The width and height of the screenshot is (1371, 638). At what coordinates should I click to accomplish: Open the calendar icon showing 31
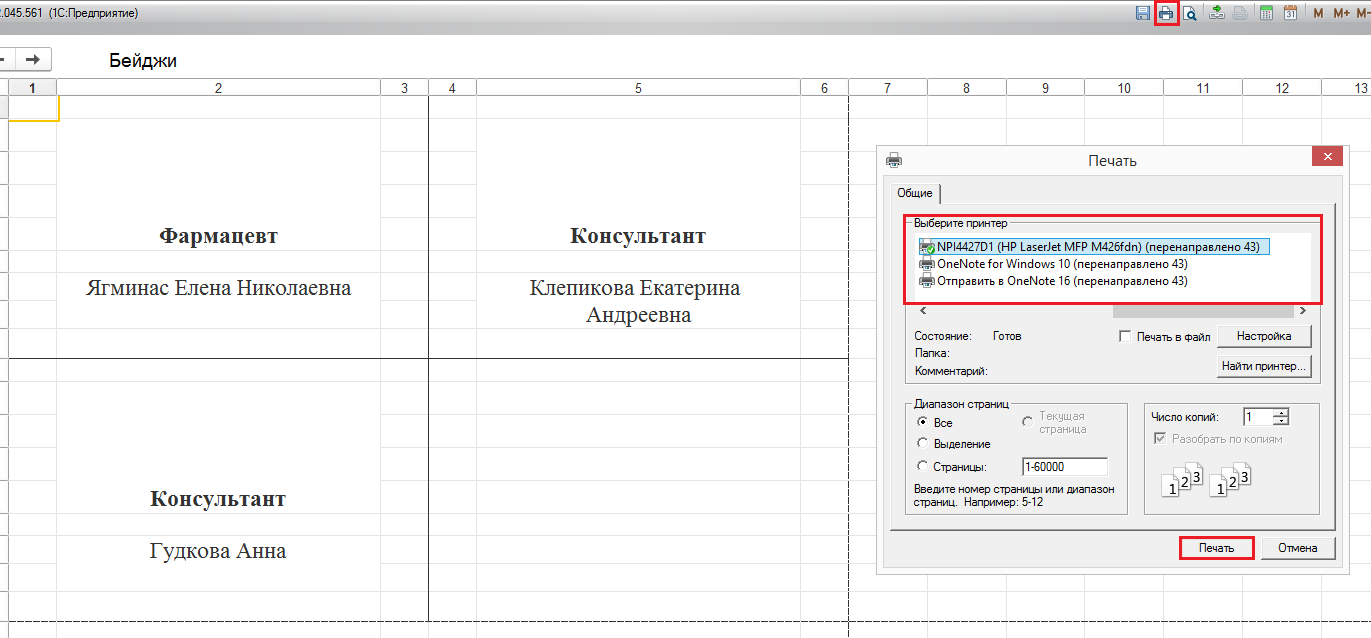point(1290,13)
